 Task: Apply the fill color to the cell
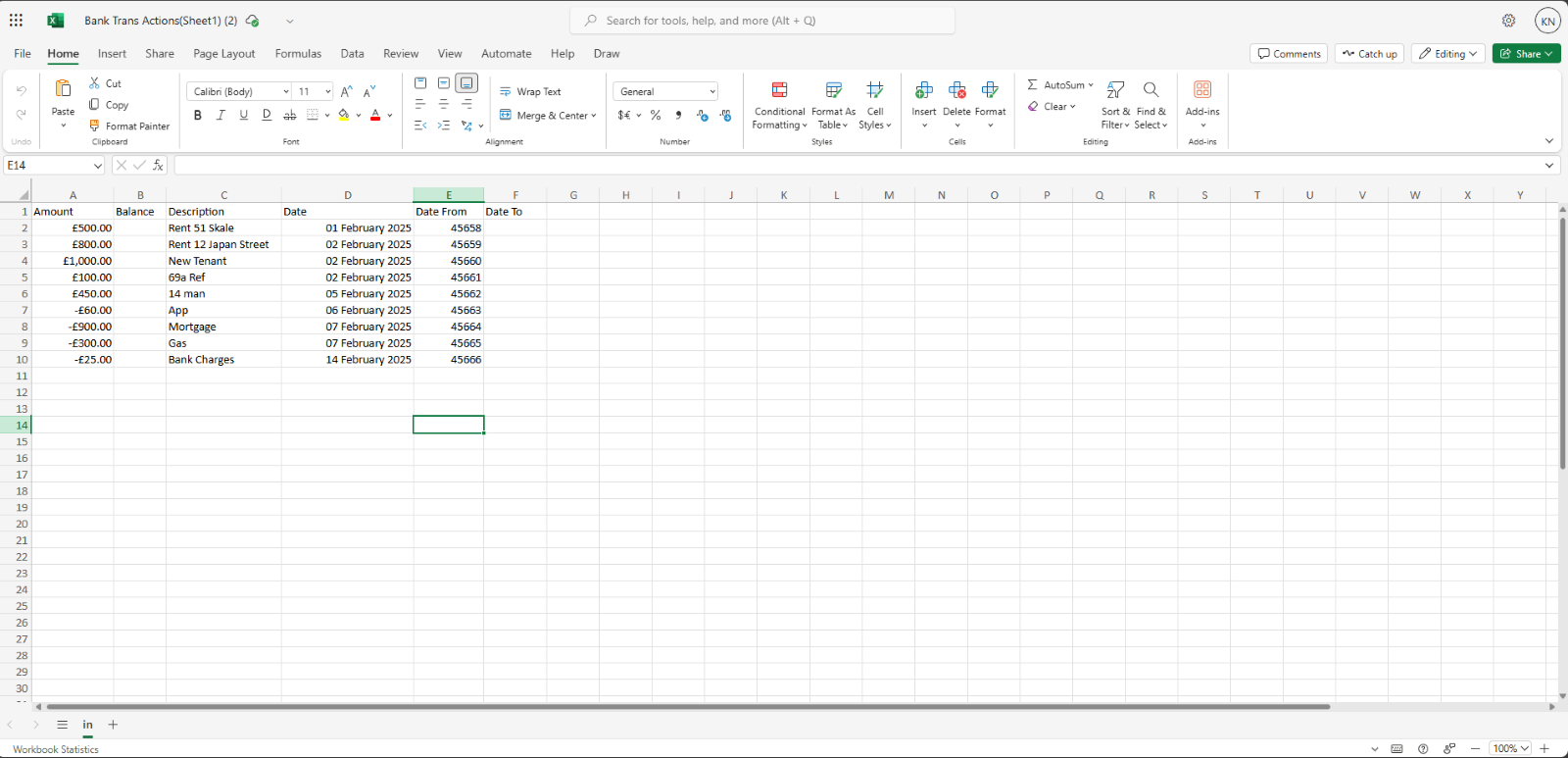pos(344,116)
